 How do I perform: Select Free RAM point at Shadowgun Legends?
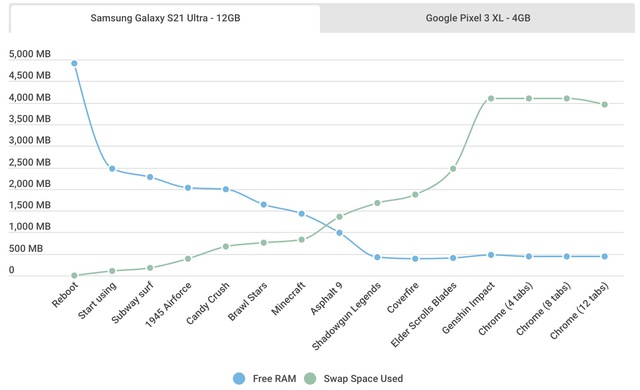pos(377,257)
